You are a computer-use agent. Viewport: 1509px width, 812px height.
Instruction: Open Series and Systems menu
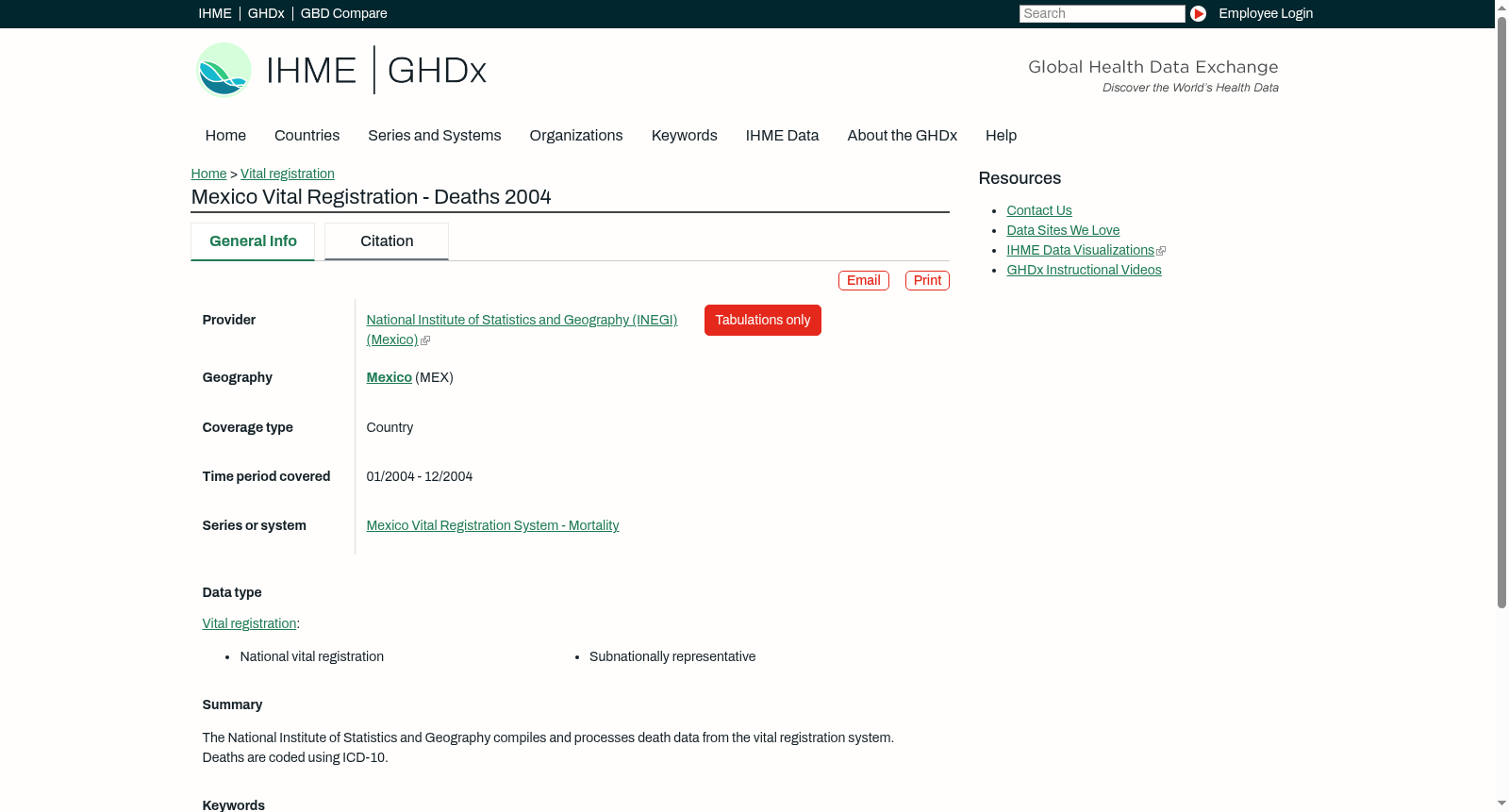click(x=434, y=135)
